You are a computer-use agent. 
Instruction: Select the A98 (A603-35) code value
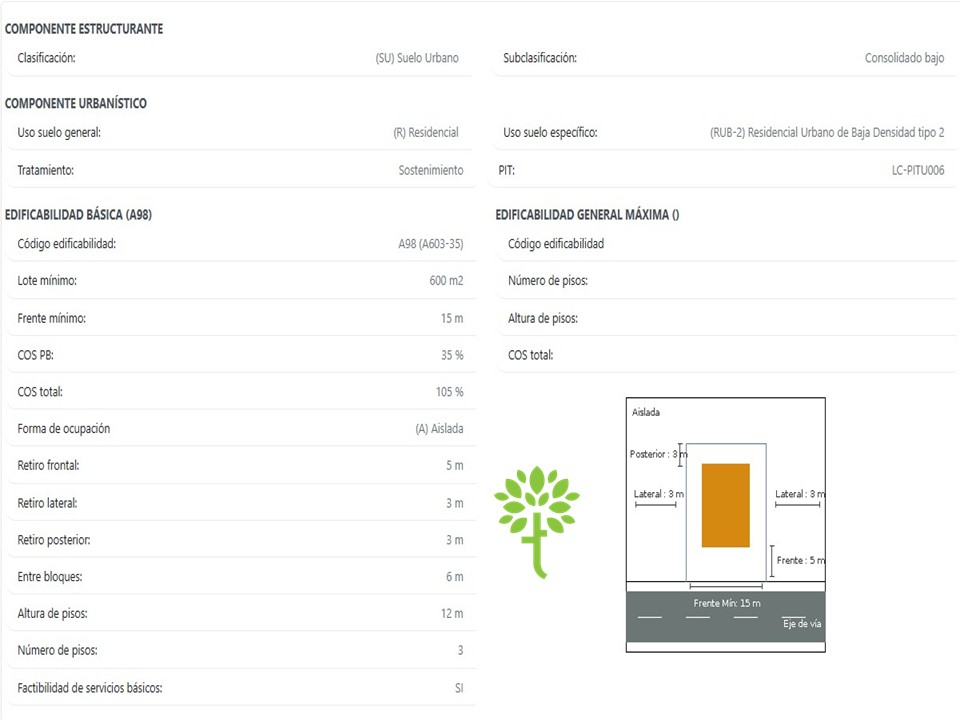click(x=430, y=244)
